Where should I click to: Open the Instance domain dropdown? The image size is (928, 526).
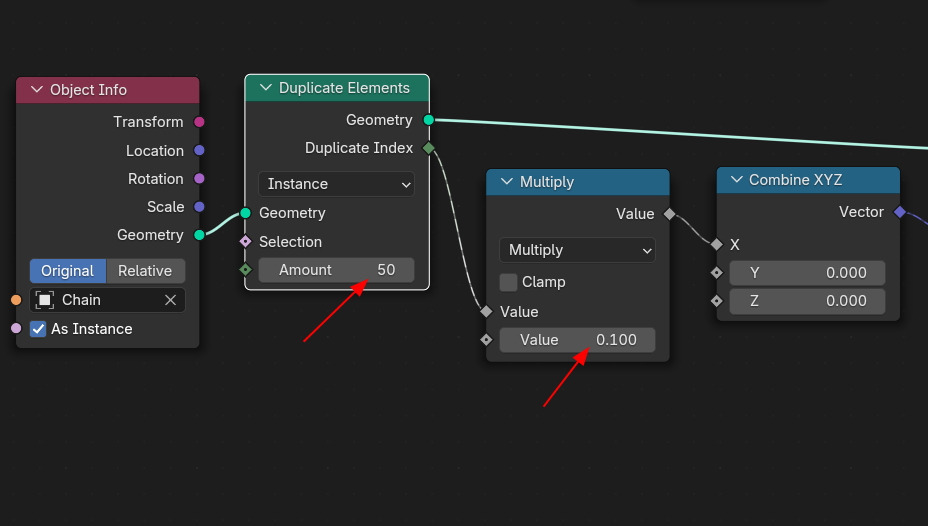(x=336, y=184)
